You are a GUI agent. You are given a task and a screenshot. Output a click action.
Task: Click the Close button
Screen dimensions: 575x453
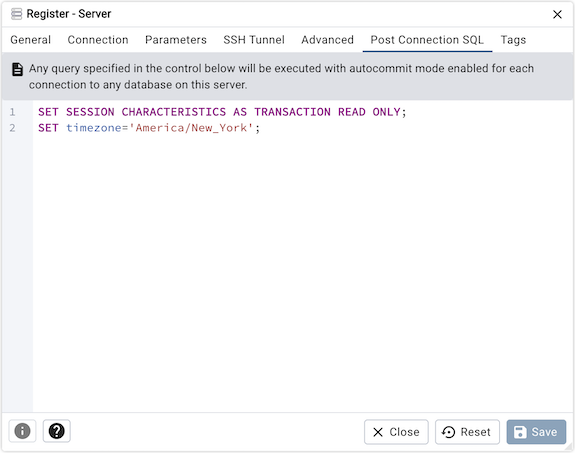pyautogui.click(x=396, y=432)
